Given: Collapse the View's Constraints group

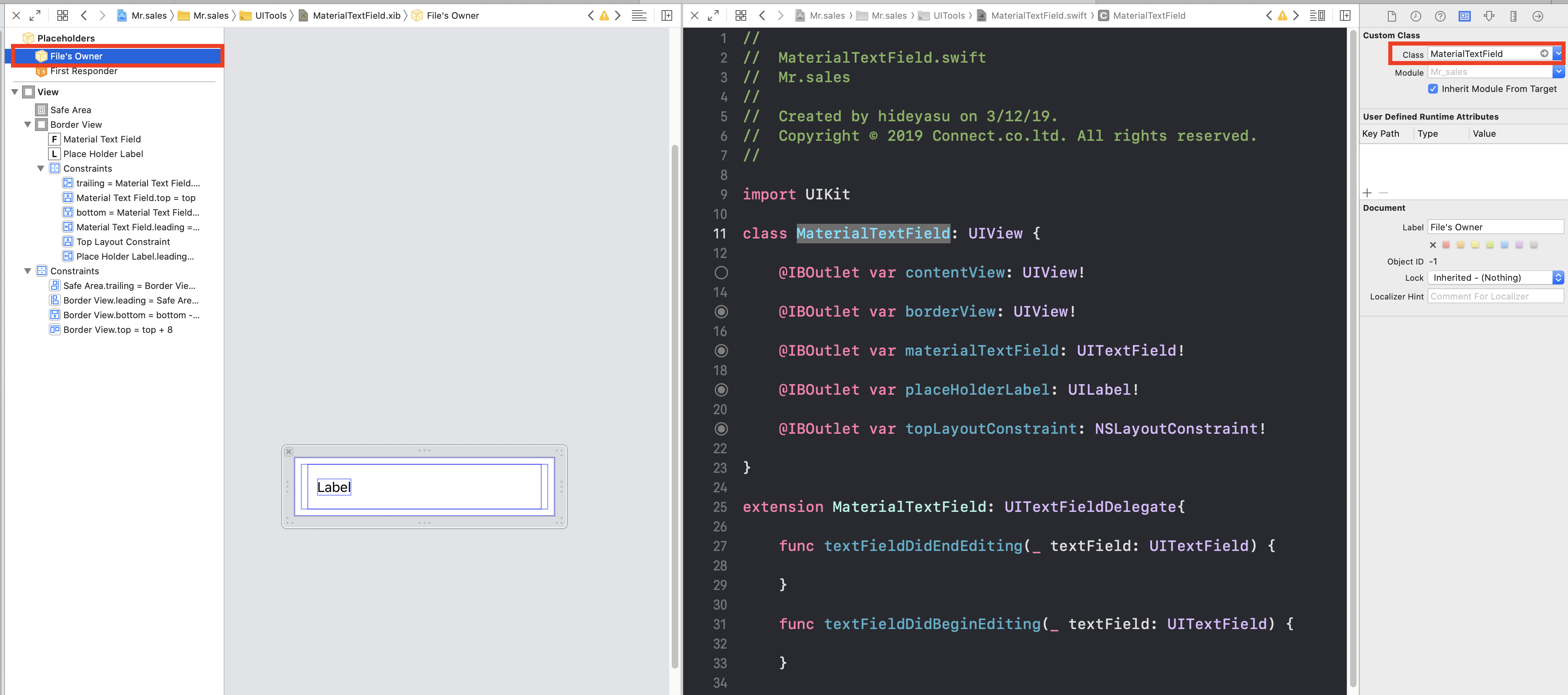Looking at the screenshot, I should point(27,271).
